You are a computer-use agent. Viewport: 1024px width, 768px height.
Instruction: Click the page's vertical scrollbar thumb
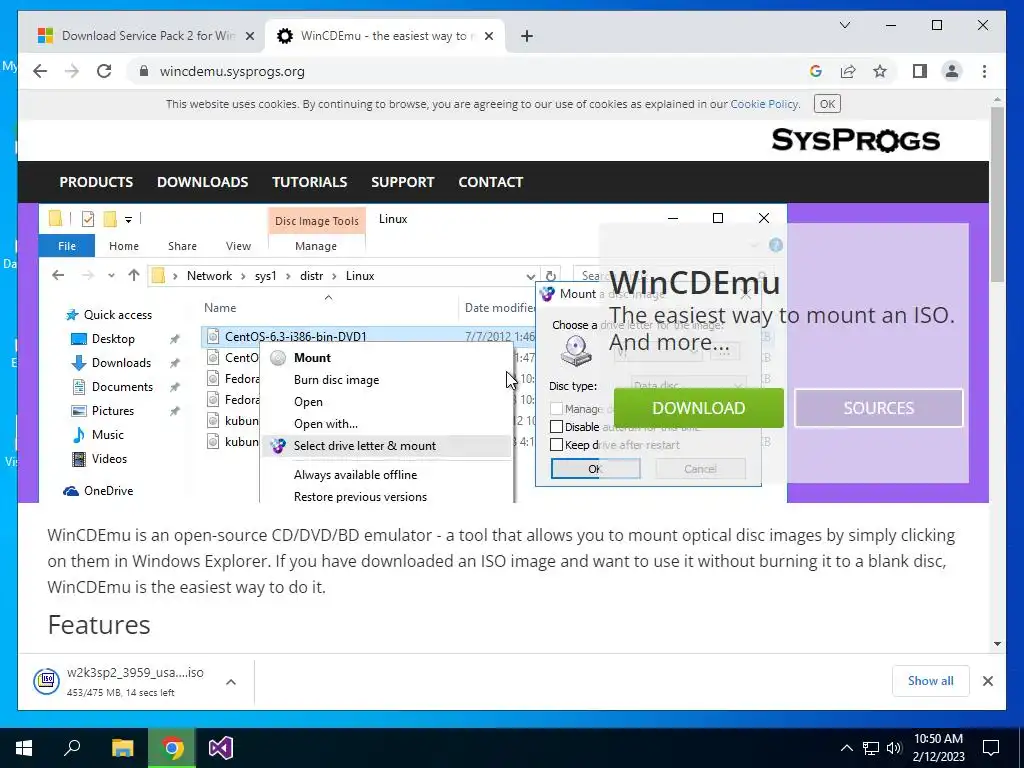pyautogui.click(x=997, y=194)
